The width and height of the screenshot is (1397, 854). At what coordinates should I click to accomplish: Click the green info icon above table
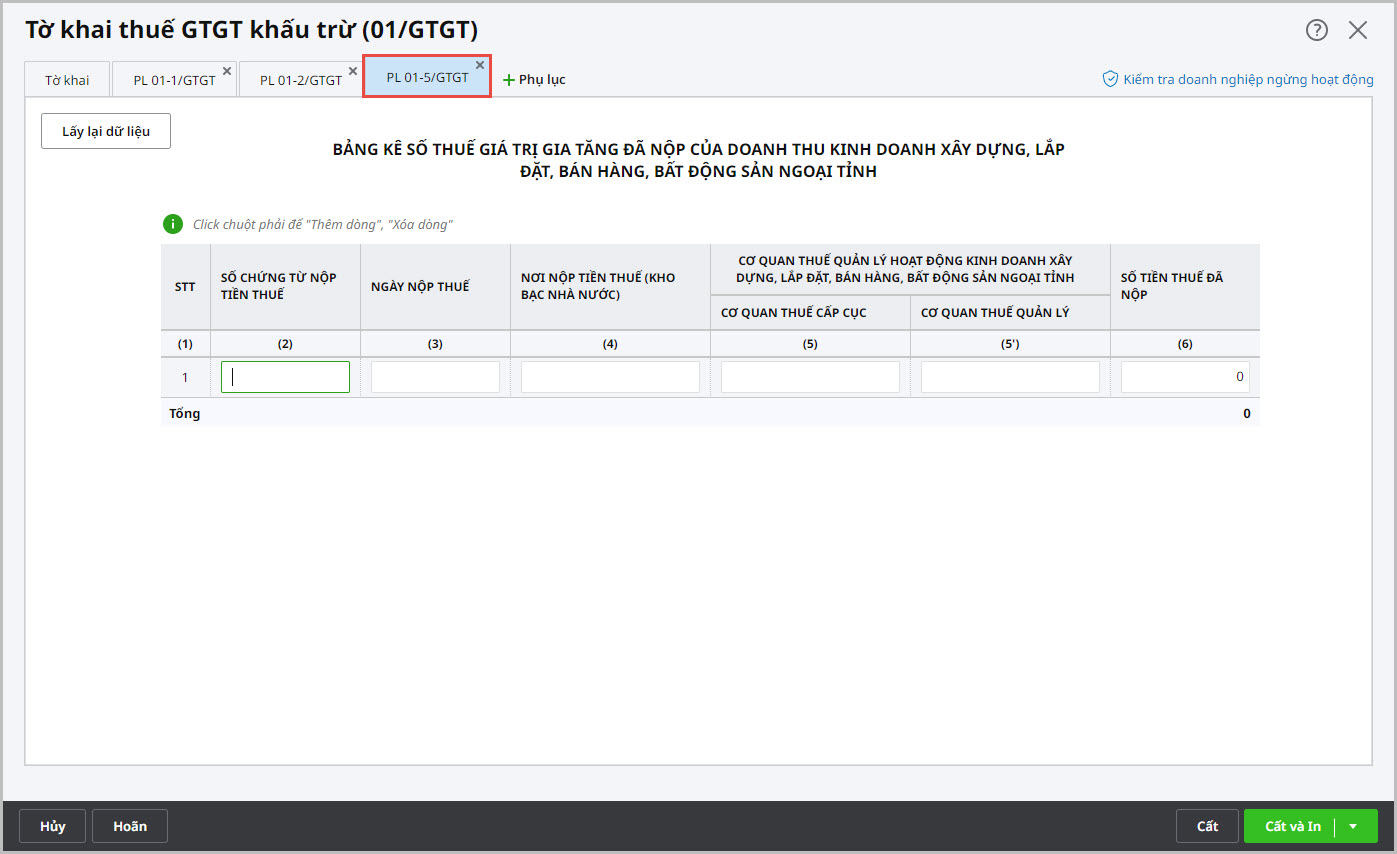173,224
